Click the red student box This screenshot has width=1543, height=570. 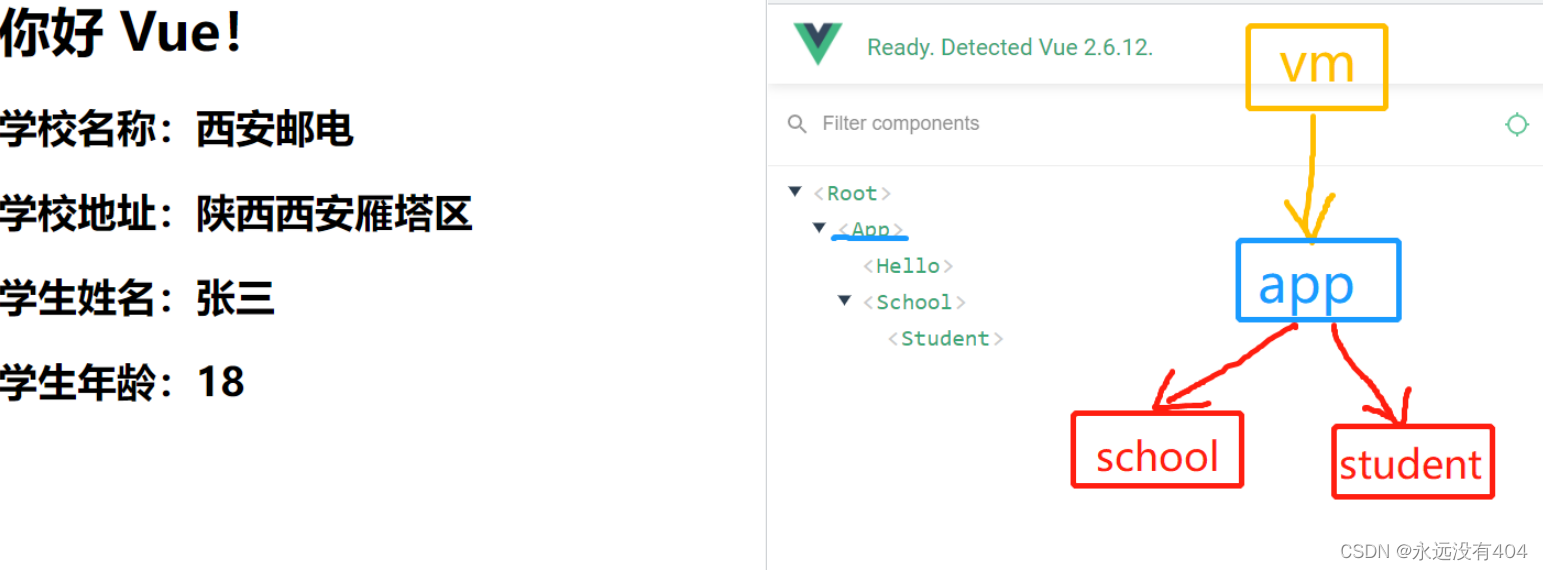pyautogui.click(x=1412, y=462)
